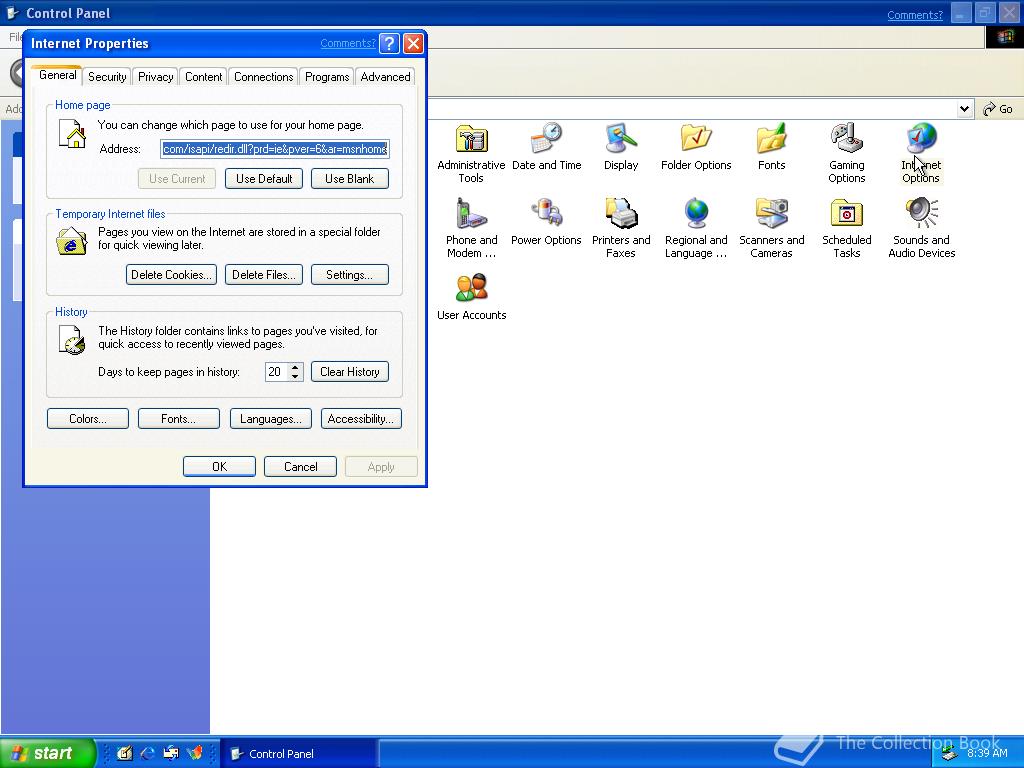Open the Start menu
The width and height of the screenshot is (1024, 768).
[48, 753]
